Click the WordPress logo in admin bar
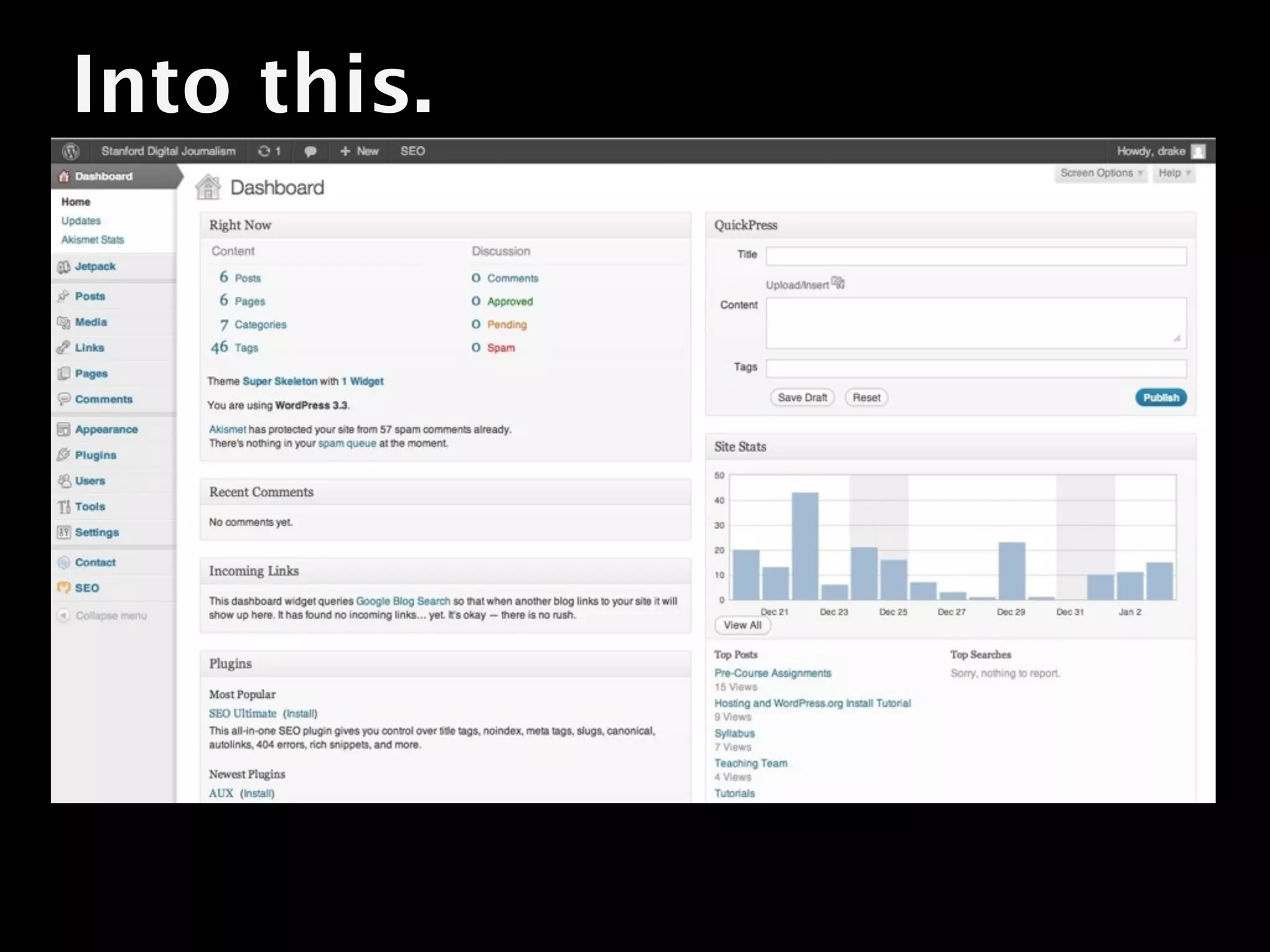This screenshot has height=952, width=1270. click(71, 151)
